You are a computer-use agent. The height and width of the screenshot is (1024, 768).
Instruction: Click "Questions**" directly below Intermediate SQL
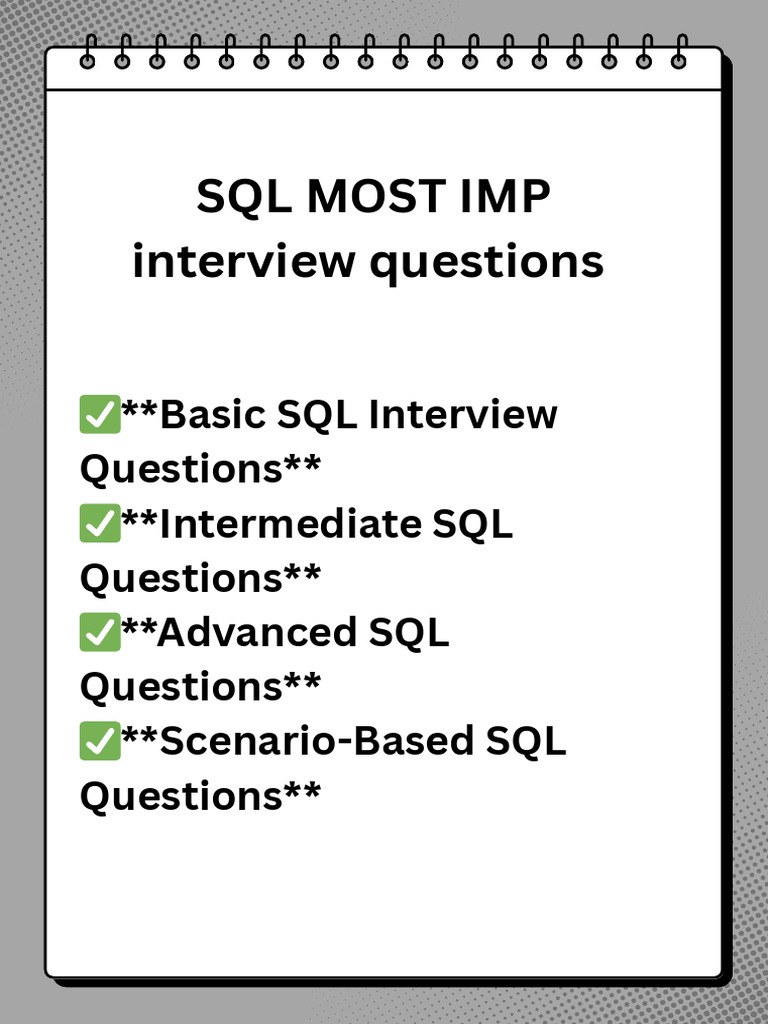click(200, 578)
